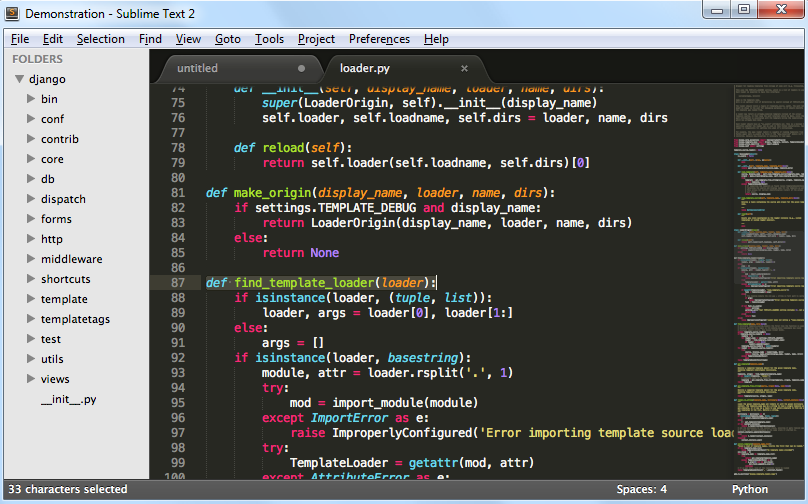808x504 pixels.
Task: Click the FOLDERS sidebar heading
Action: (x=37, y=59)
